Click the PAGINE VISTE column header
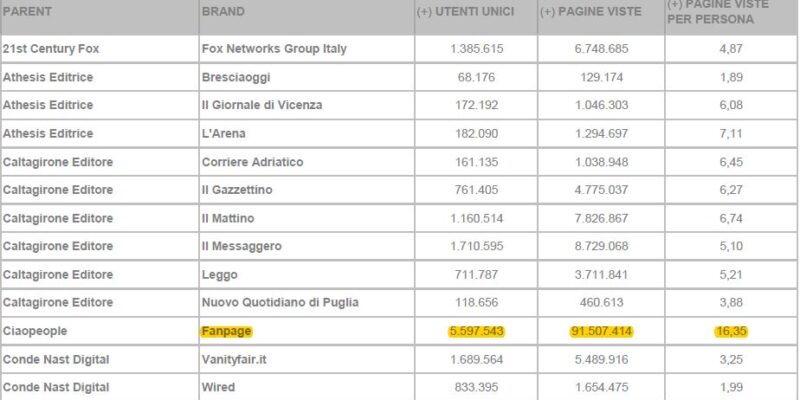The image size is (800, 400). 590,12
